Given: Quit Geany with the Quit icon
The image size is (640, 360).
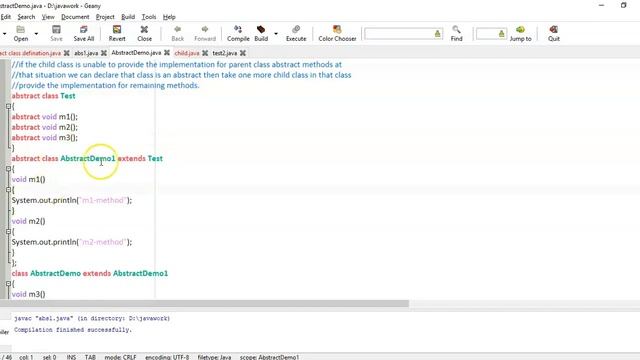Looking at the screenshot, I should click(x=554, y=33).
